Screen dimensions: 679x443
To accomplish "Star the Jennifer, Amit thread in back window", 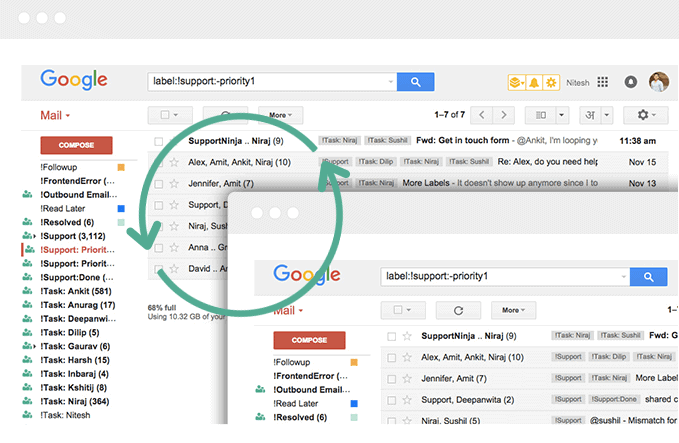I will 174,184.
